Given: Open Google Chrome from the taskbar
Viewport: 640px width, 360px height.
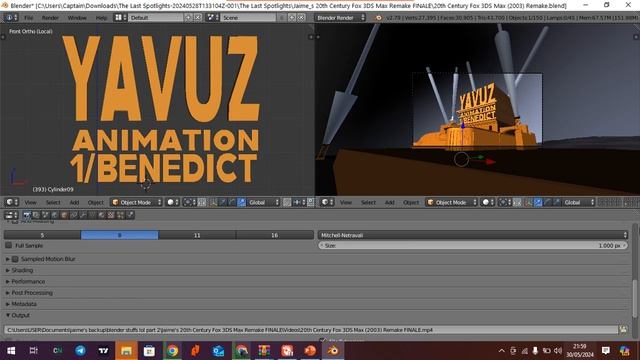Looking at the screenshot, I should tap(172, 351).
